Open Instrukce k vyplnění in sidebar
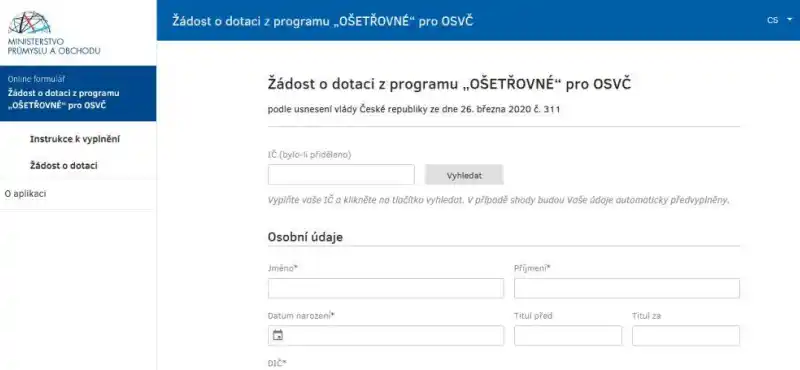This screenshot has width=800, height=370. 75,139
